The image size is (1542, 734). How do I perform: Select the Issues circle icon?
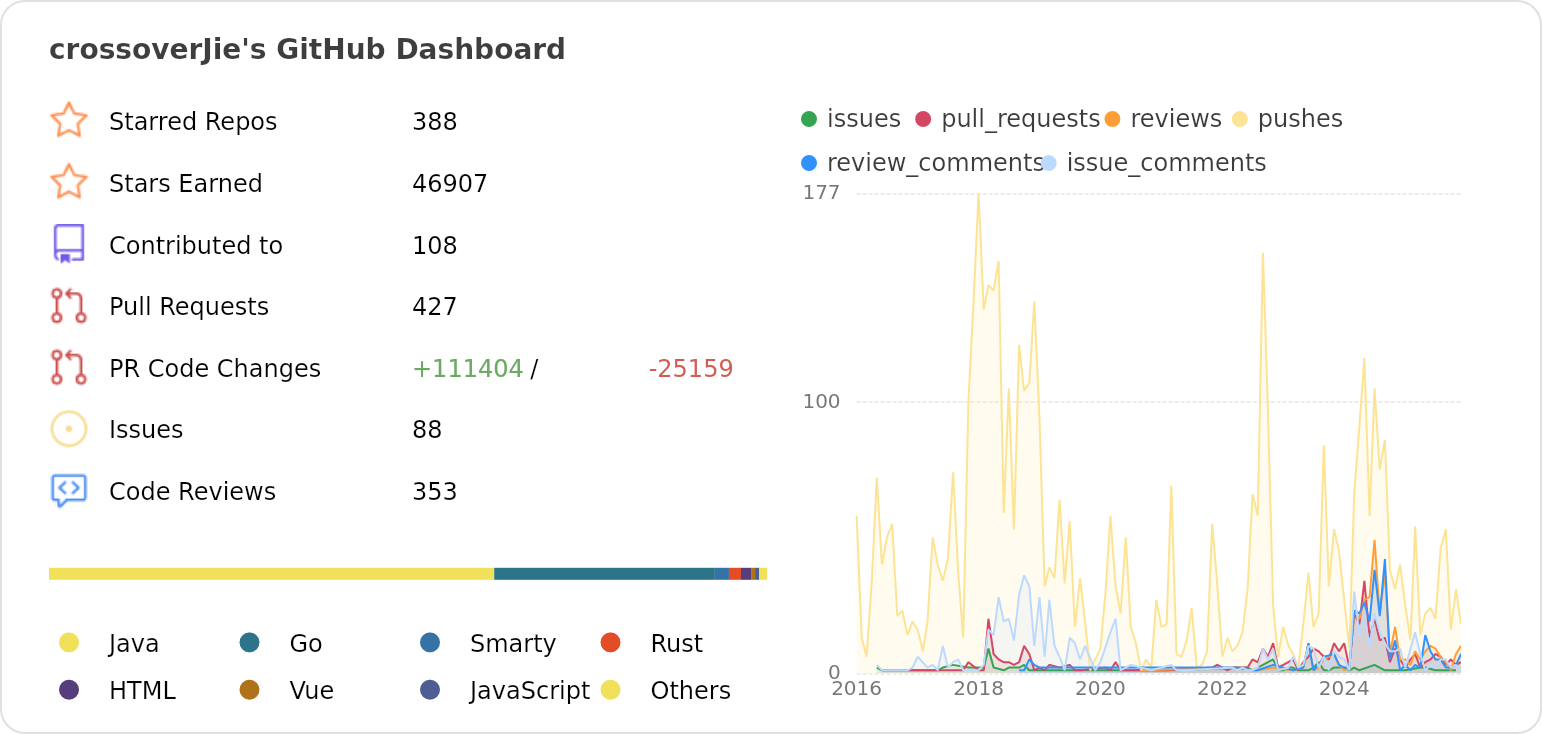coord(69,428)
